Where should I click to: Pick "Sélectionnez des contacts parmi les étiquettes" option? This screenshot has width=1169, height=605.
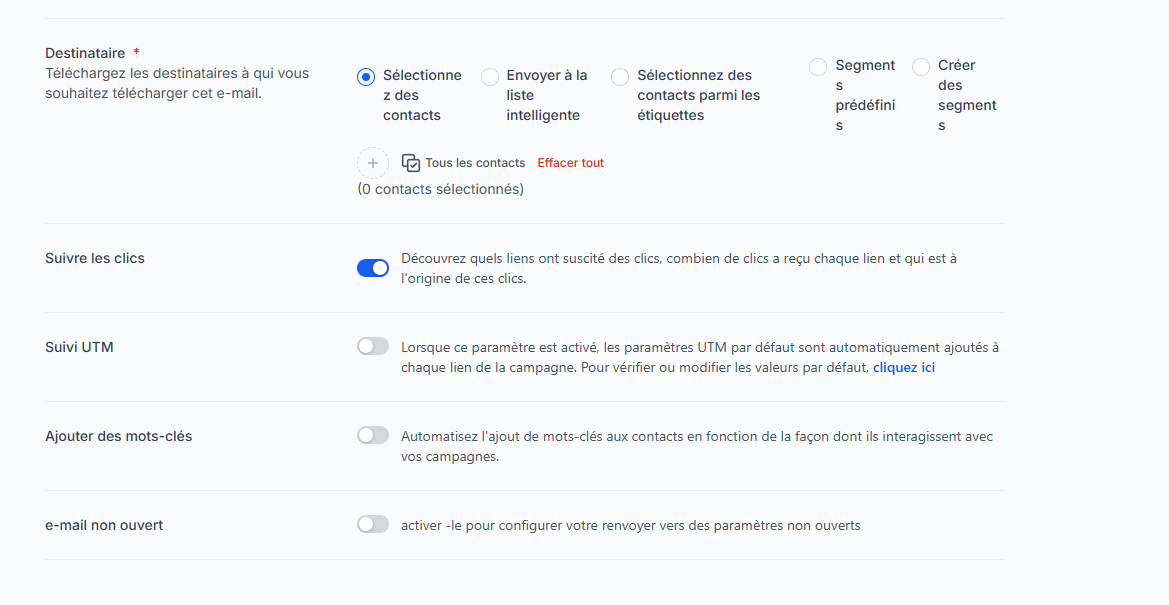[x=620, y=77]
